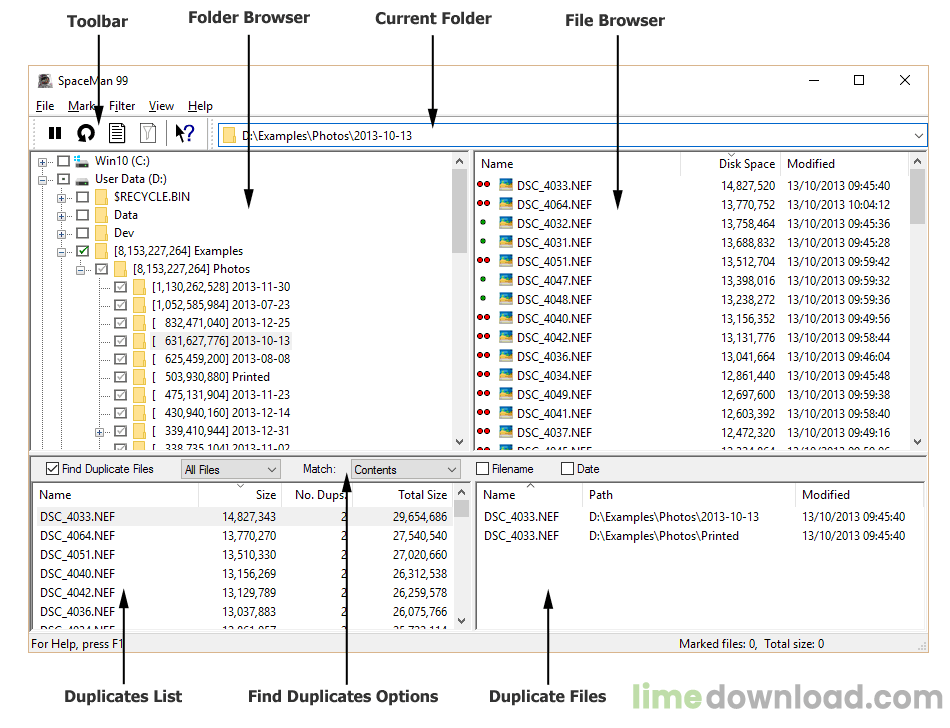Pause the scan with the toolbar pause icon
Image resolution: width=950 pixels, height=728 pixels.
pos(55,133)
